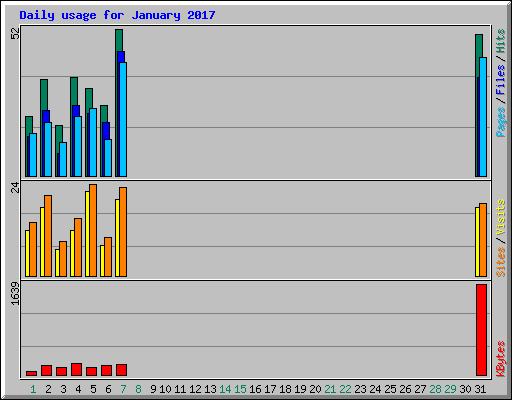The height and width of the screenshot is (400, 512).
Task: Click the "Sites" legend label
Action: coord(501,262)
